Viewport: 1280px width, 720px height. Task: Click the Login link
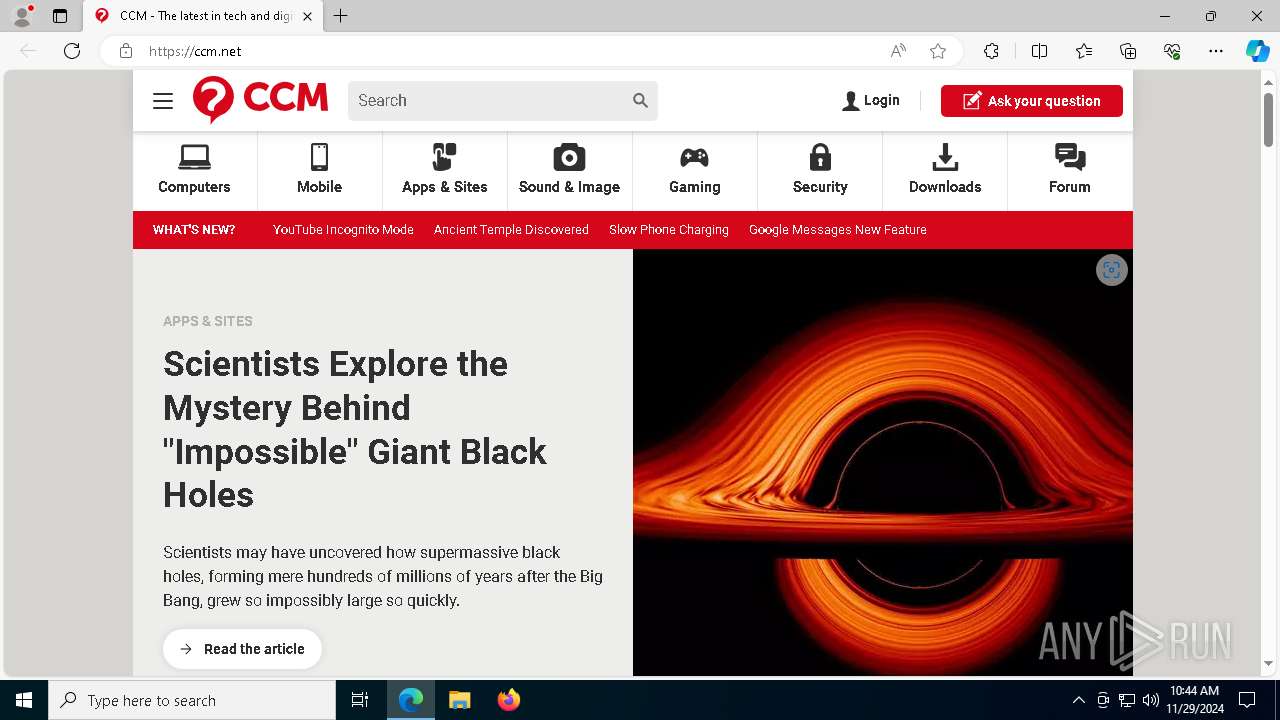(x=871, y=101)
